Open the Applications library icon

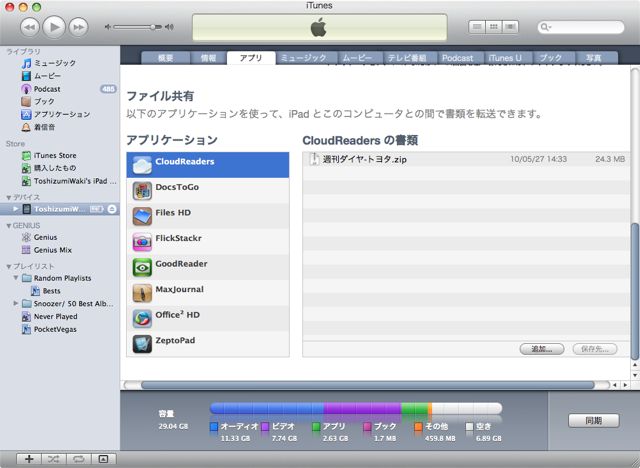tap(26, 114)
